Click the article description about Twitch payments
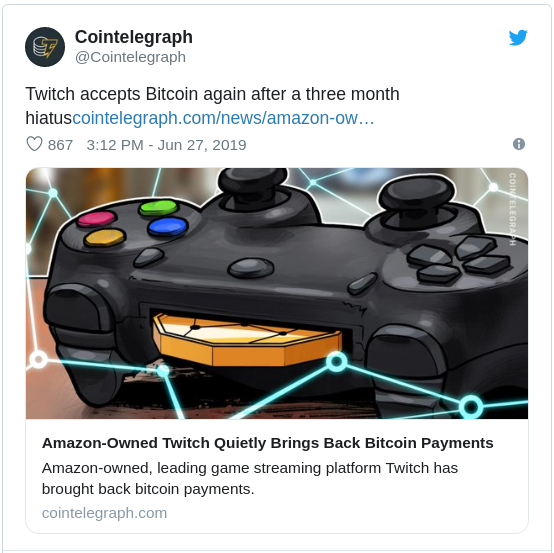Image resolution: width=554 pixels, height=553 pixels. pos(250,478)
